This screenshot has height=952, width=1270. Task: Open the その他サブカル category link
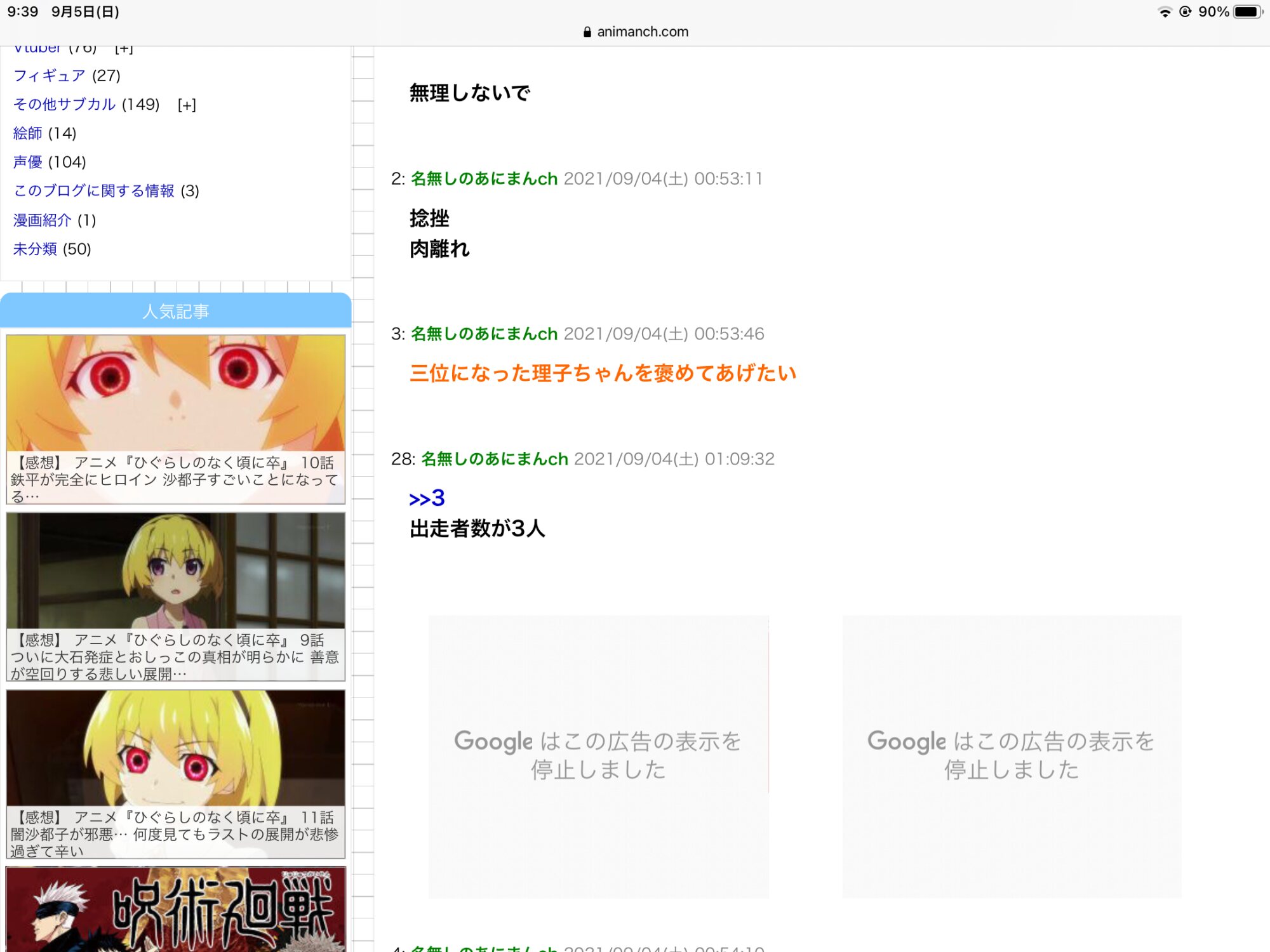(x=64, y=104)
